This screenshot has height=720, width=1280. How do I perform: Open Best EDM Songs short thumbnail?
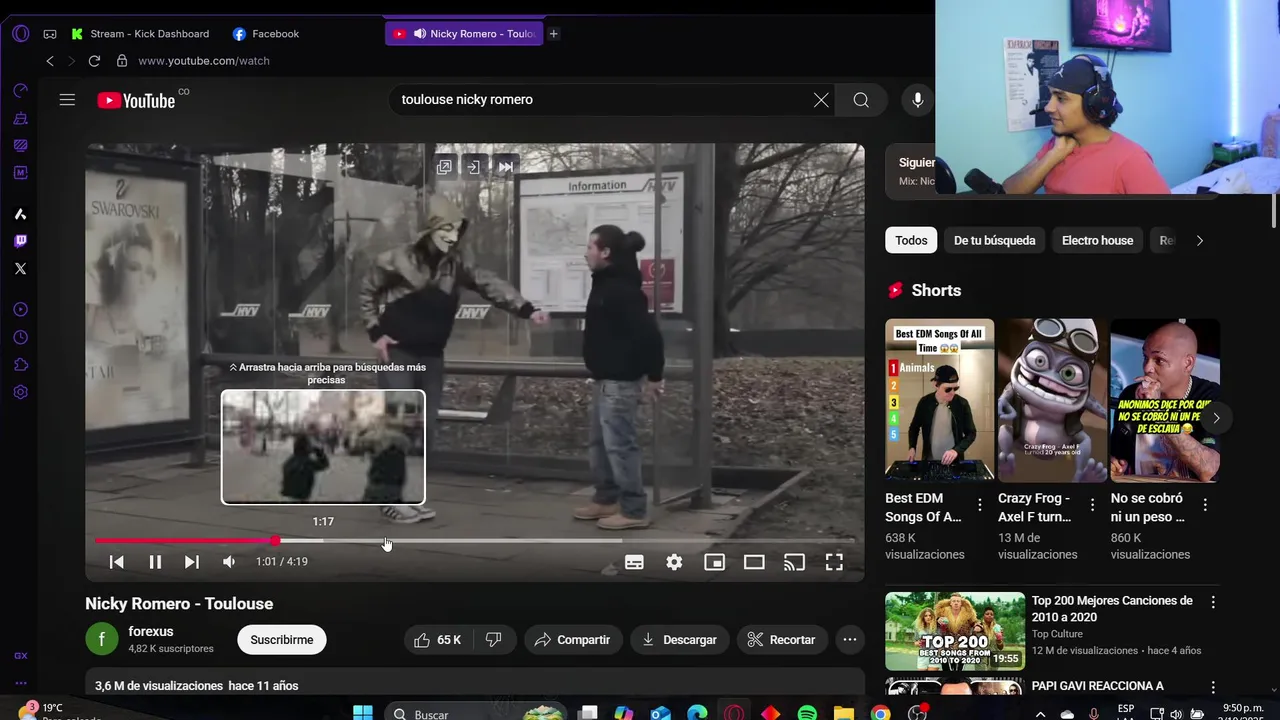coord(939,400)
